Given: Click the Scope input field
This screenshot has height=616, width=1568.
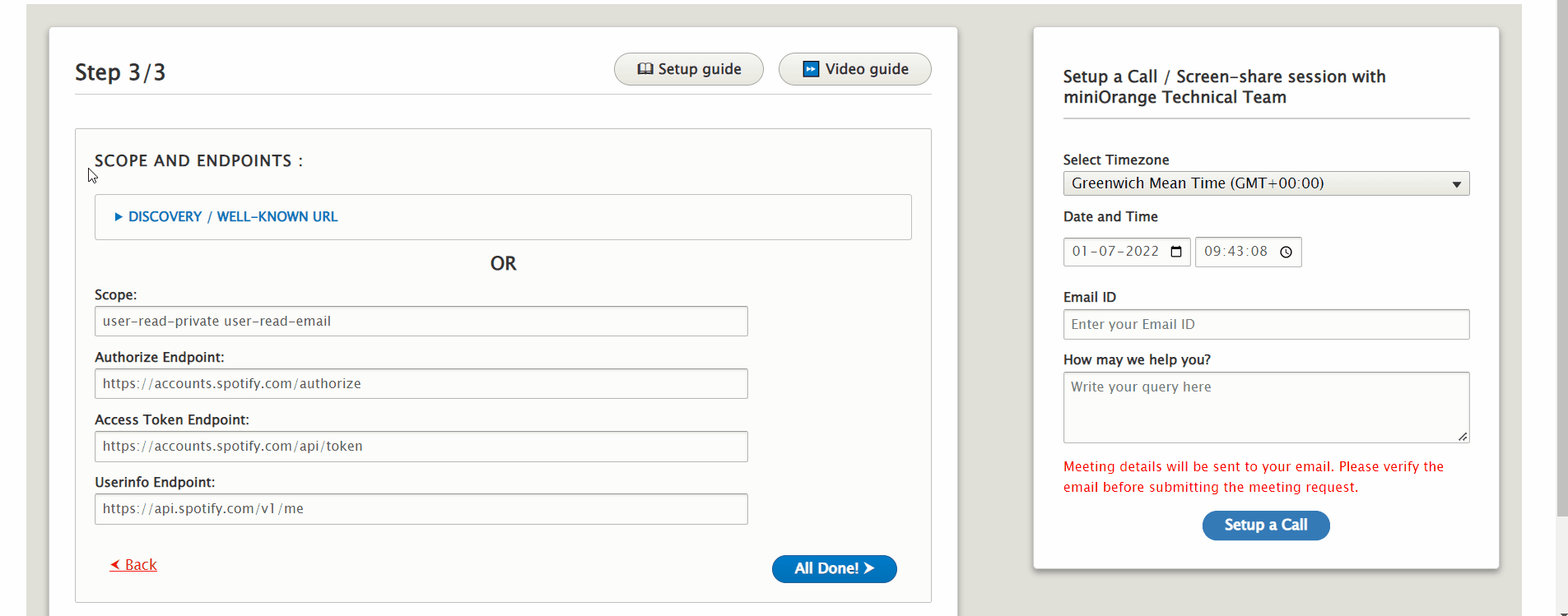Looking at the screenshot, I should coord(421,322).
